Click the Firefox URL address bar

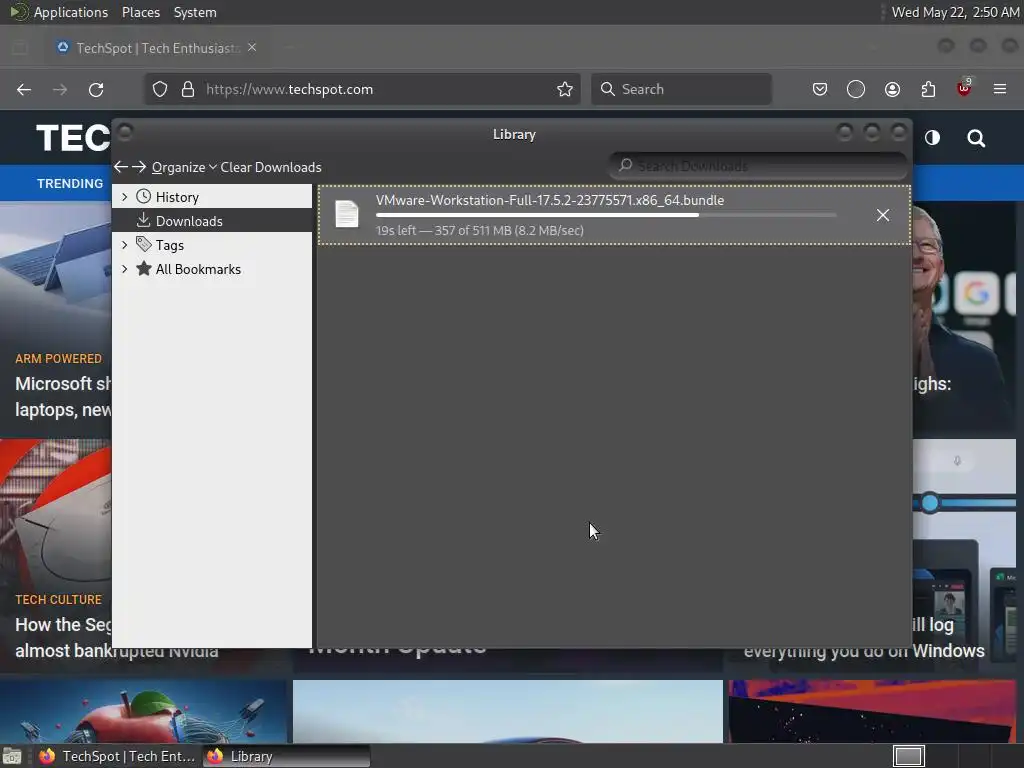tap(362, 89)
